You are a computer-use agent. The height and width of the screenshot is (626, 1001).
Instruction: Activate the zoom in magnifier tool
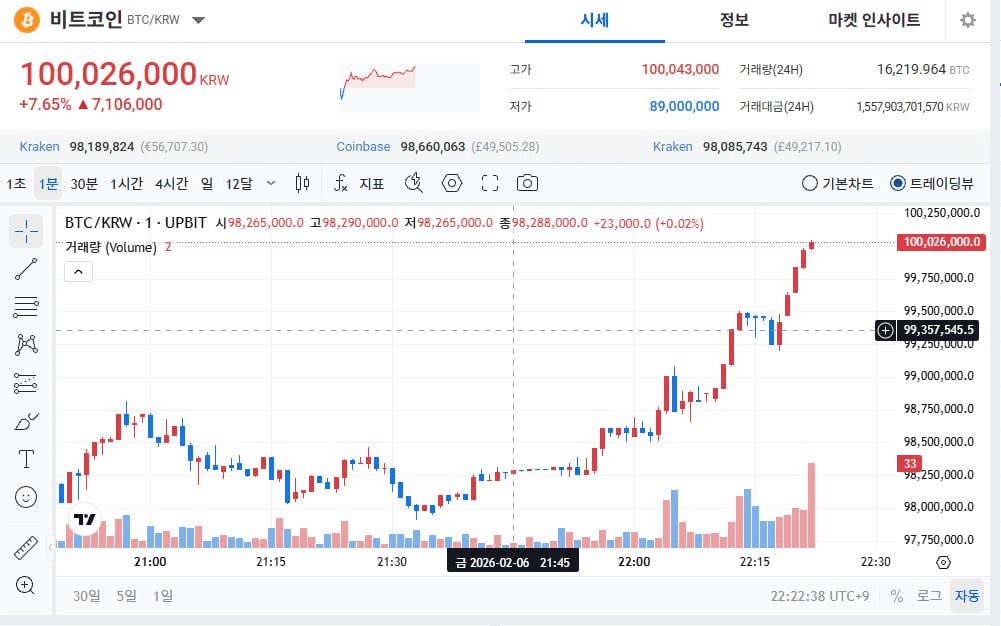[26, 585]
